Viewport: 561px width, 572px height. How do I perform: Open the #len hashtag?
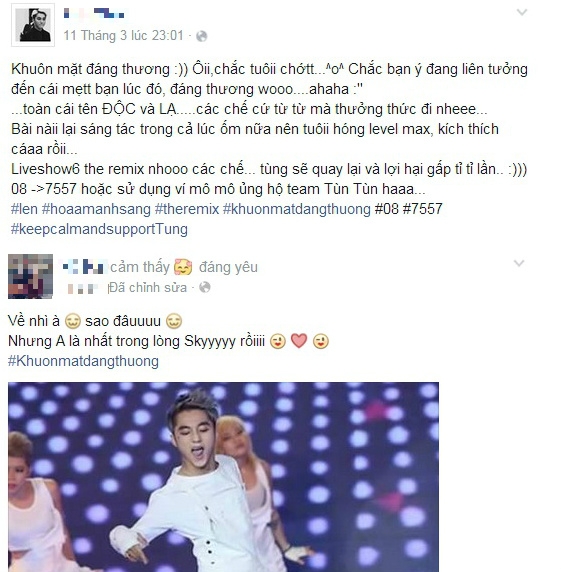[x=24, y=209]
